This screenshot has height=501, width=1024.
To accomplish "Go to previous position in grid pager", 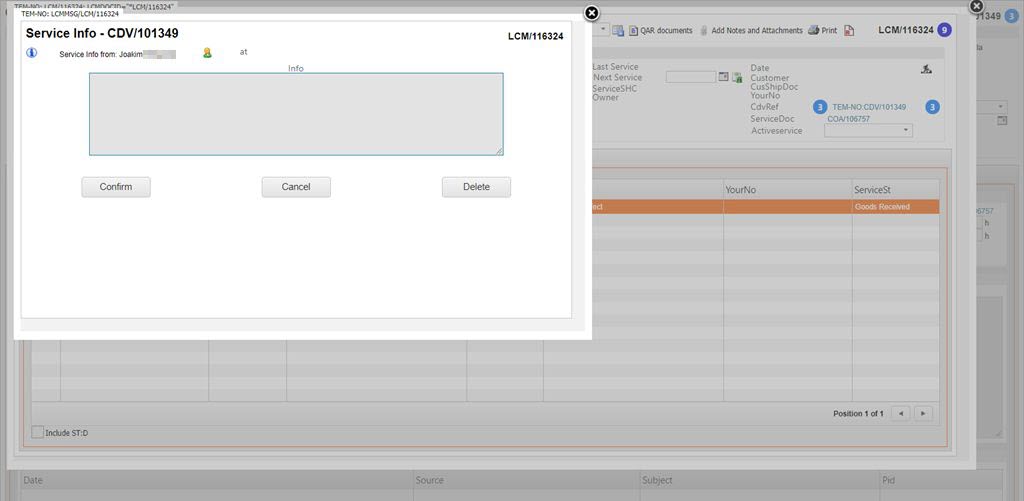I will click(900, 413).
